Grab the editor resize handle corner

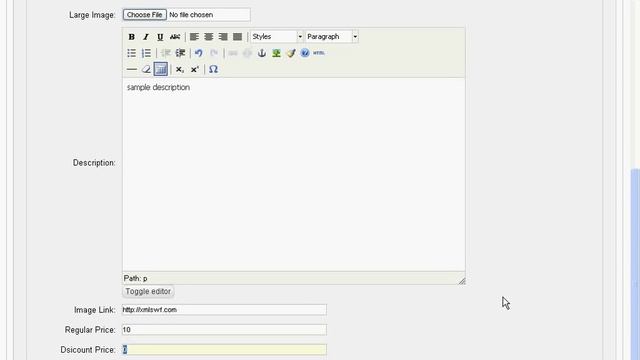(x=462, y=281)
